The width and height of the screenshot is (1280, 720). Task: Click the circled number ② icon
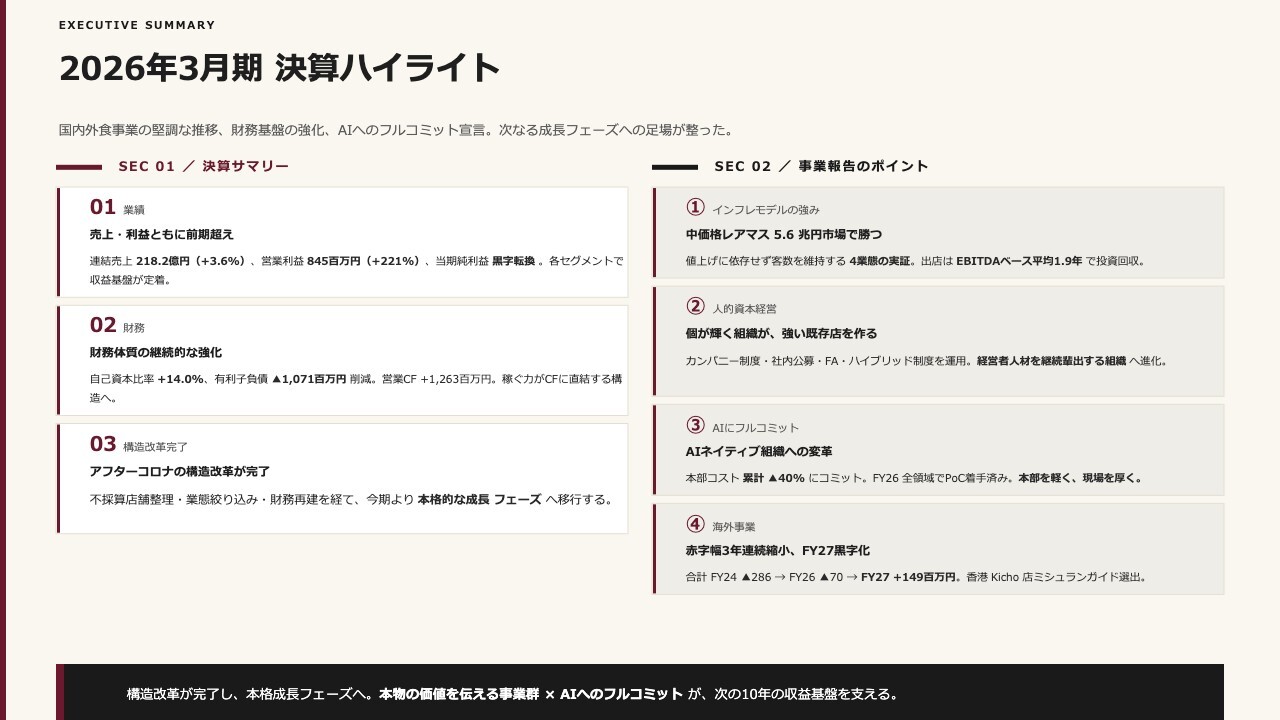(x=695, y=306)
